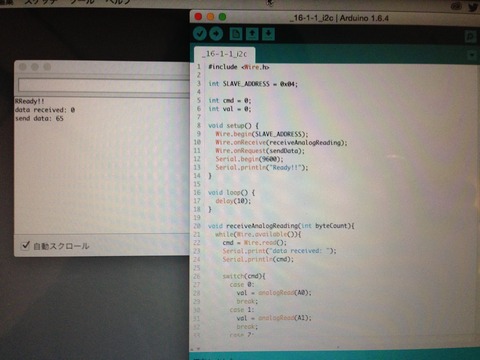Screen dimensions: 480x360
Task: Select the _16-1-1_i2c sketch tab
Action: 225,54
